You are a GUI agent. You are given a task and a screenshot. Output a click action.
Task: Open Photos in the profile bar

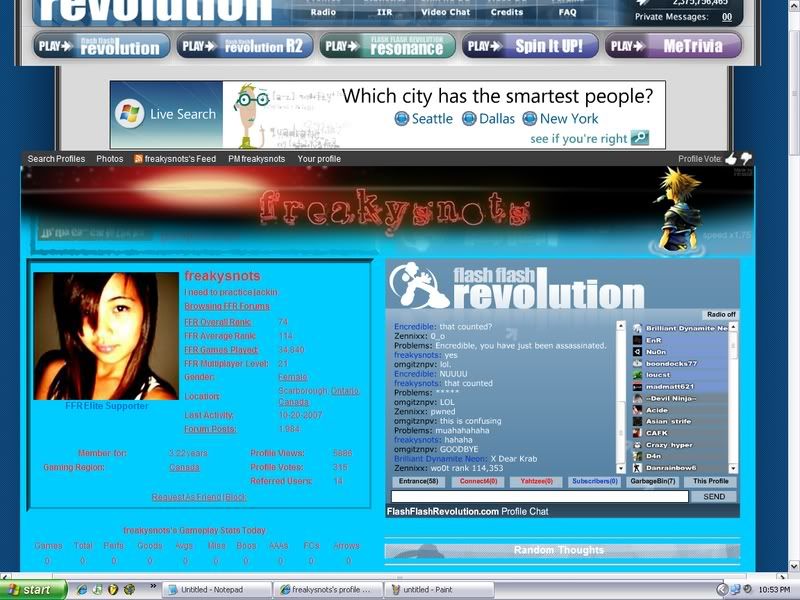(110, 159)
